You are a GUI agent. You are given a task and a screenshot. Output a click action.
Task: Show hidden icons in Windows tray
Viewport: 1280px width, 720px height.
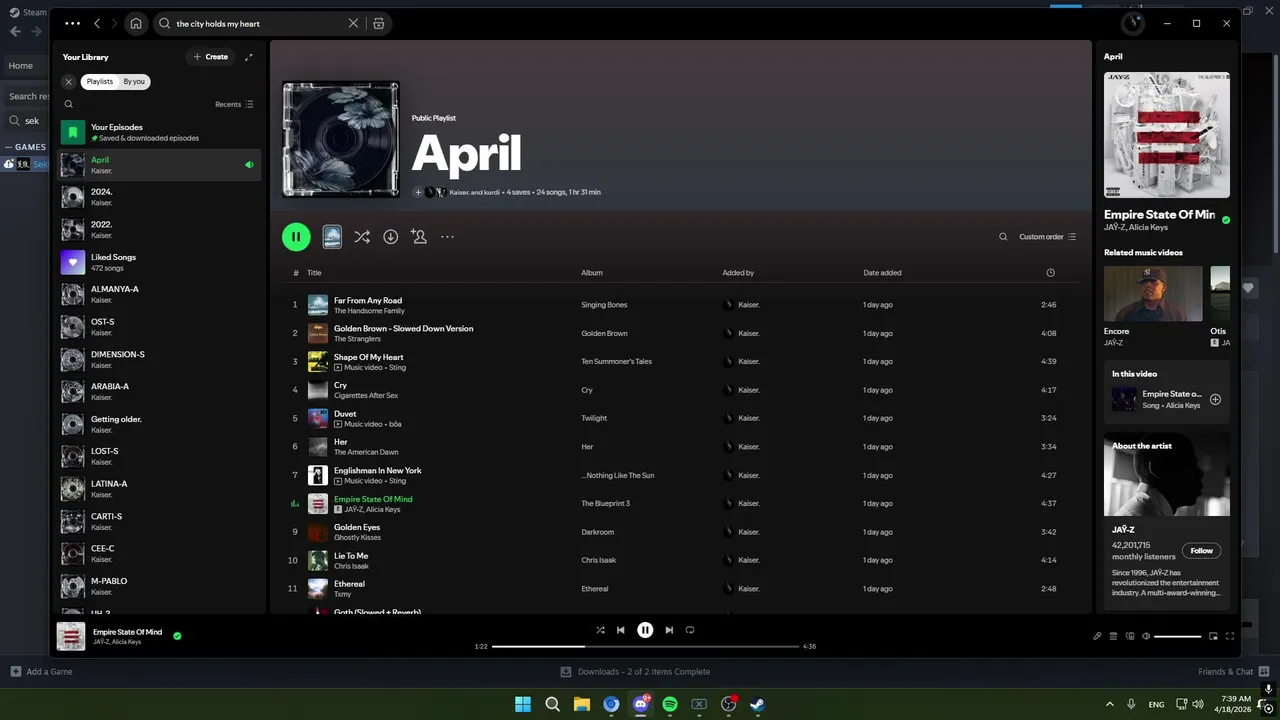pos(1109,704)
